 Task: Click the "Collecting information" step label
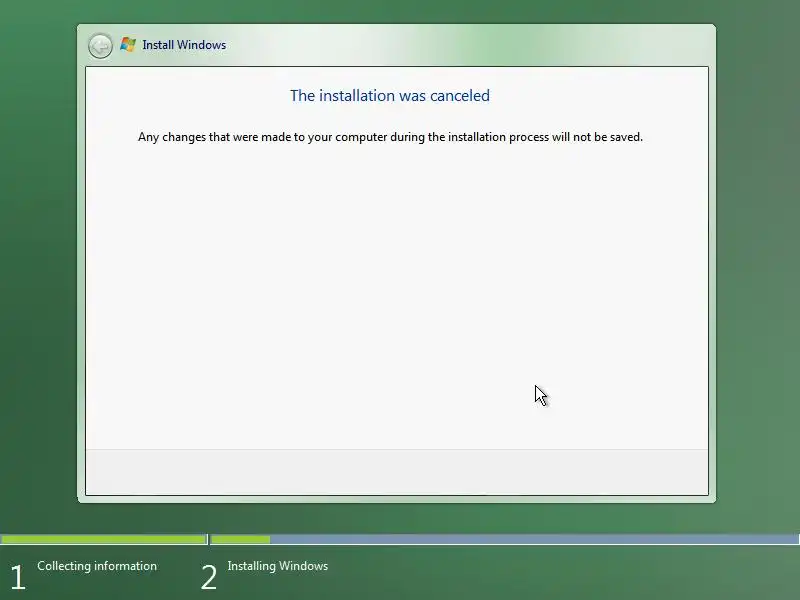point(97,566)
